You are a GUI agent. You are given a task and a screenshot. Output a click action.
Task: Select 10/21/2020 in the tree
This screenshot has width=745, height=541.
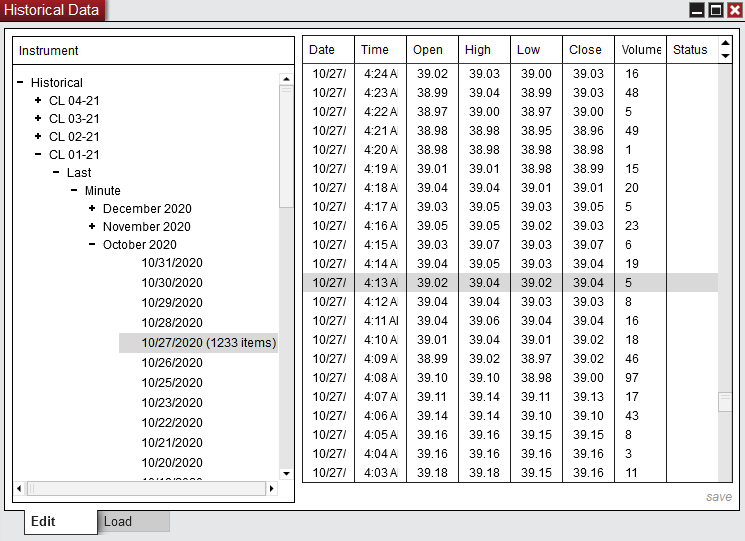tap(172, 442)
